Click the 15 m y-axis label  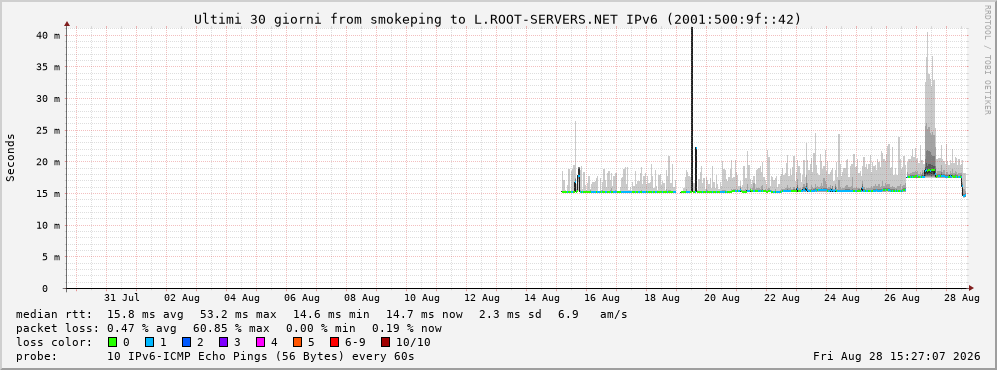[48, 194]
